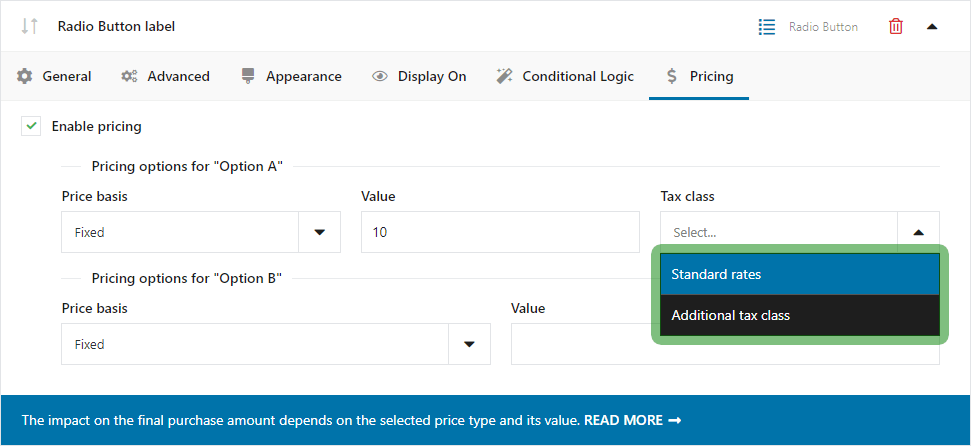Choose Additional tax class option
Screen dimensions: 971x446
tap(800, 315)
